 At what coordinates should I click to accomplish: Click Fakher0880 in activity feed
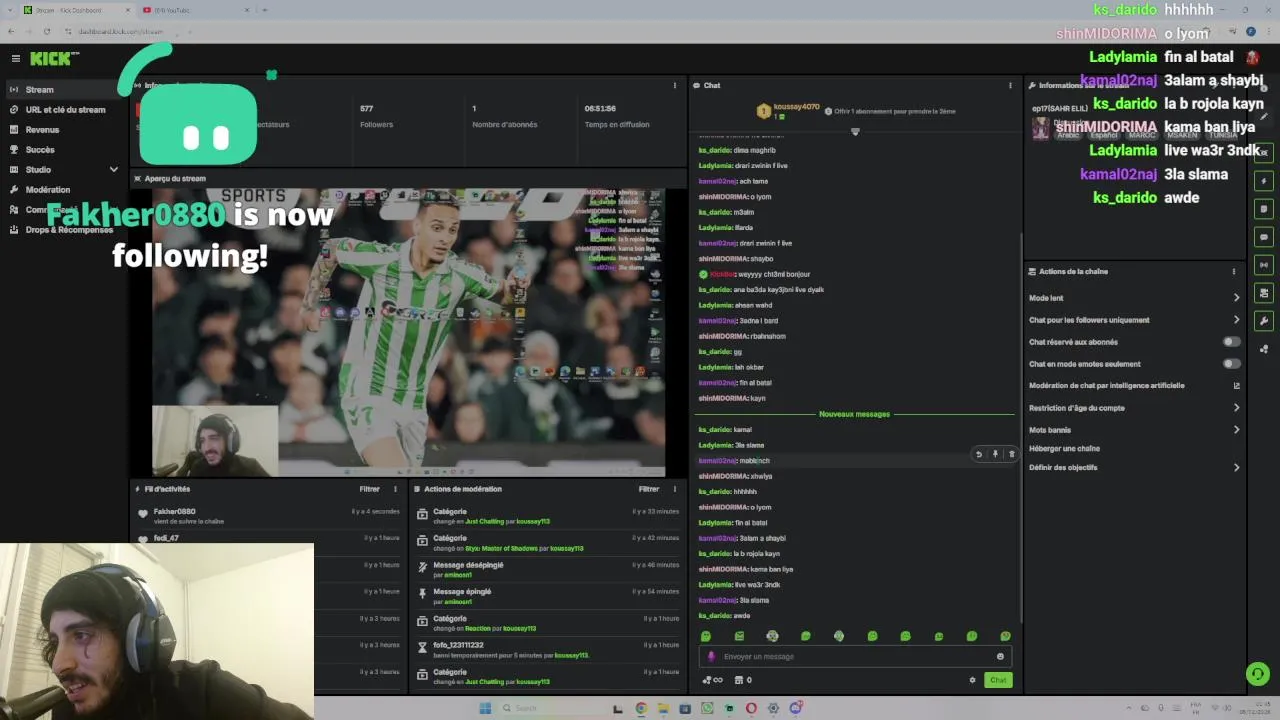(x=175, y=512)
